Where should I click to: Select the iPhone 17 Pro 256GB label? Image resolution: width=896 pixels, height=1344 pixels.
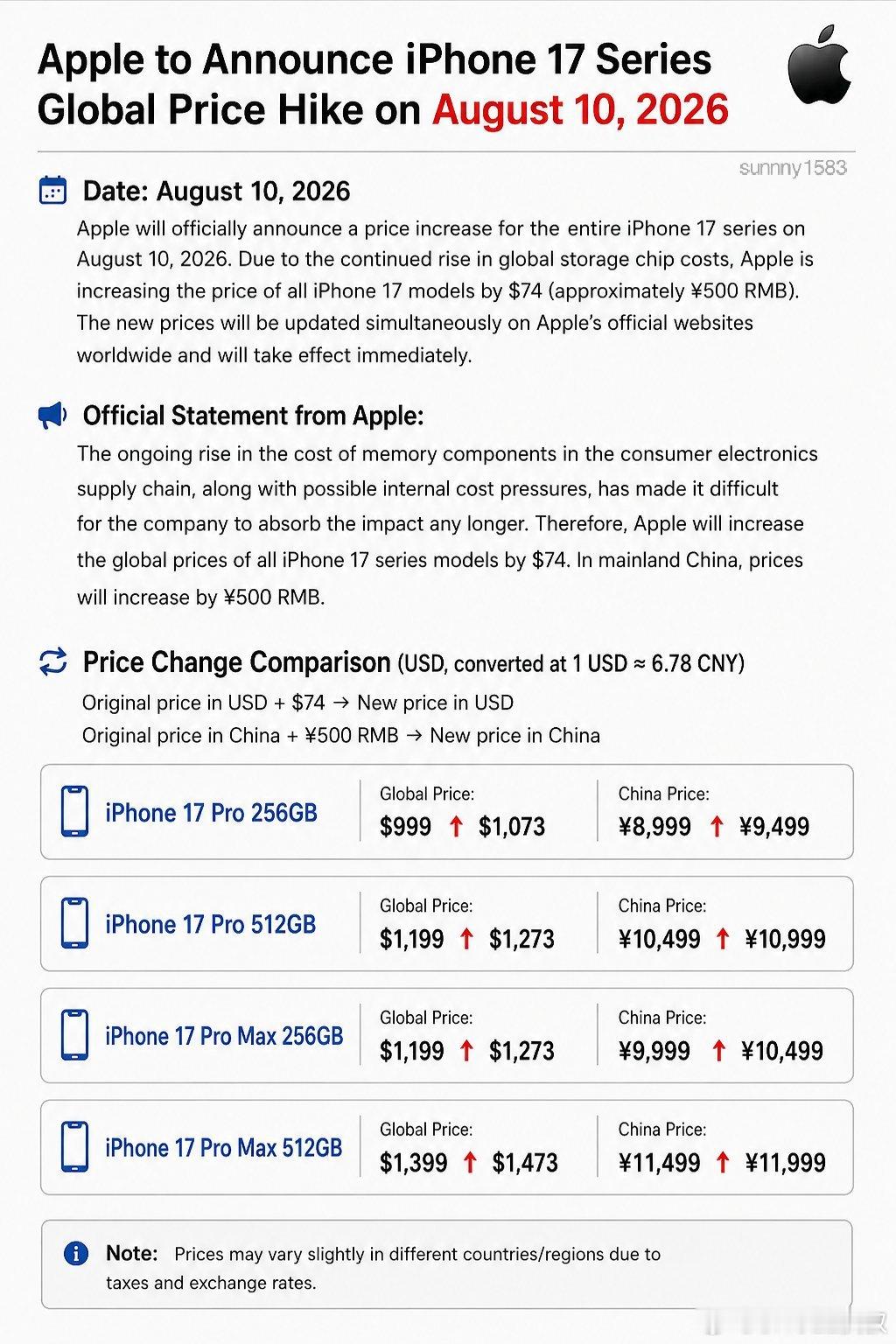211,813
